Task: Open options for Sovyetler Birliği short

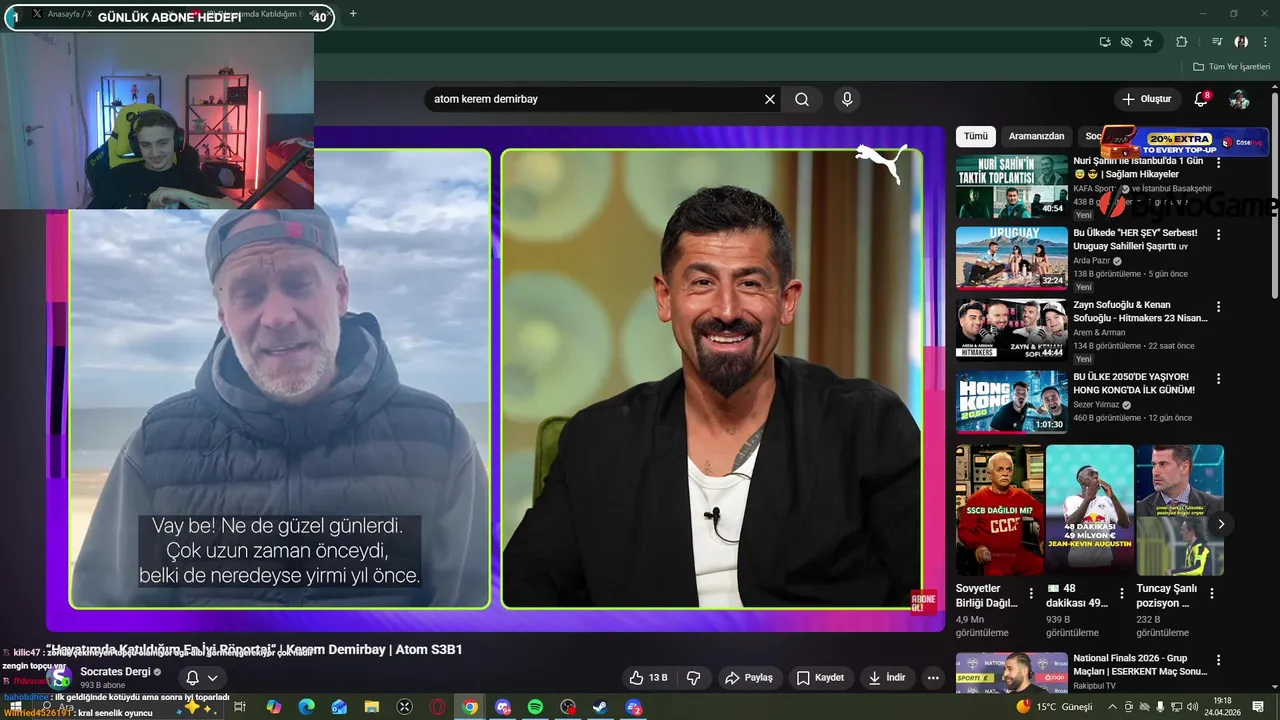Action: click(x=1031, y=593)
